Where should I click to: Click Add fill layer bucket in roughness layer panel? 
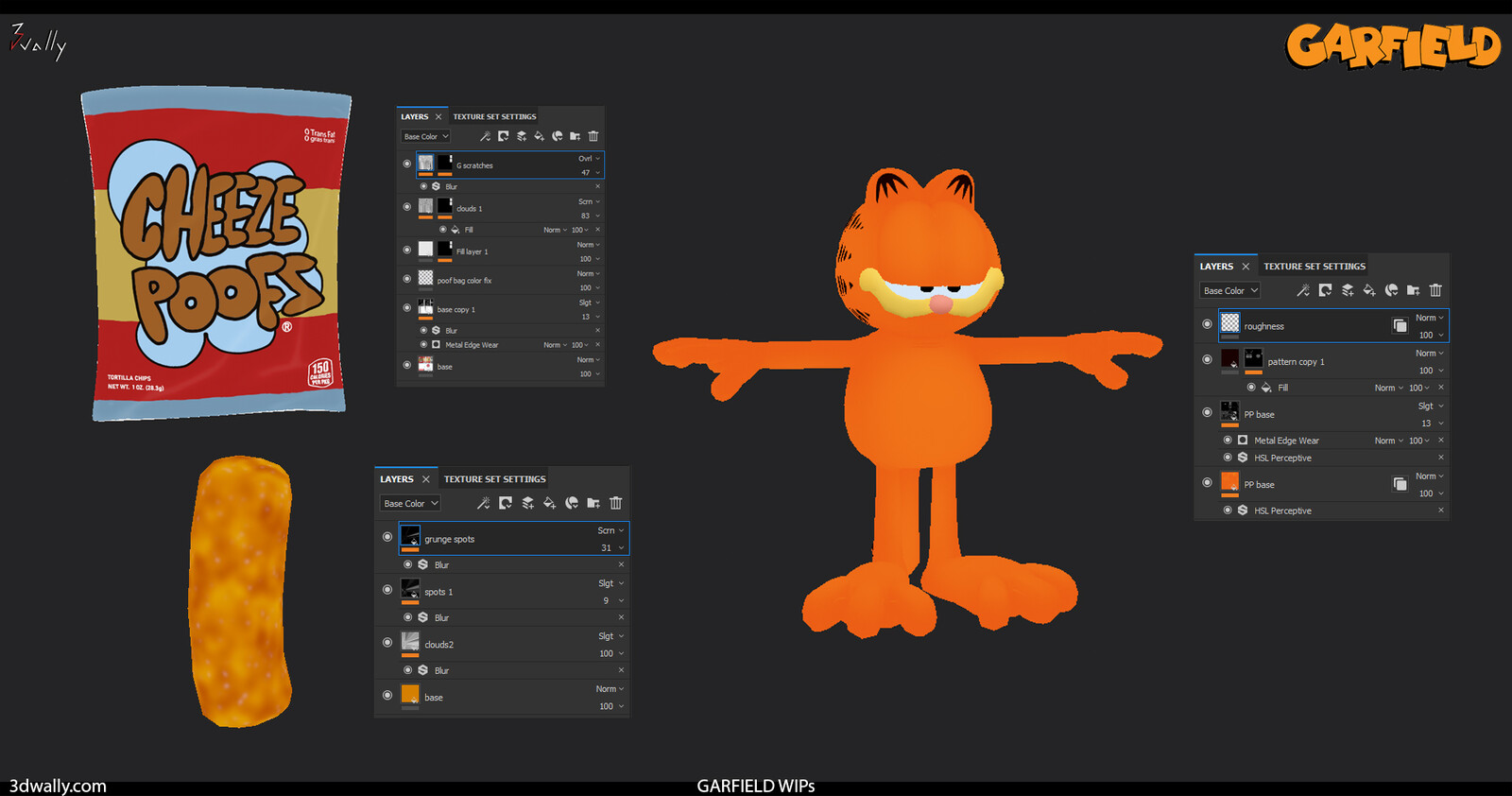coord(1369,290)
